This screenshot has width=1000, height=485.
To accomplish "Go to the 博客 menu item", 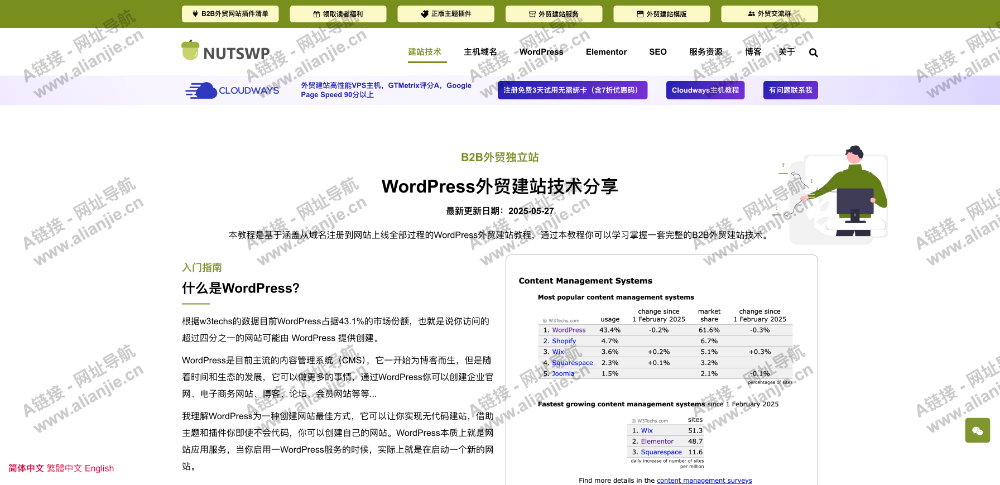I will click(x=753, y=52).
